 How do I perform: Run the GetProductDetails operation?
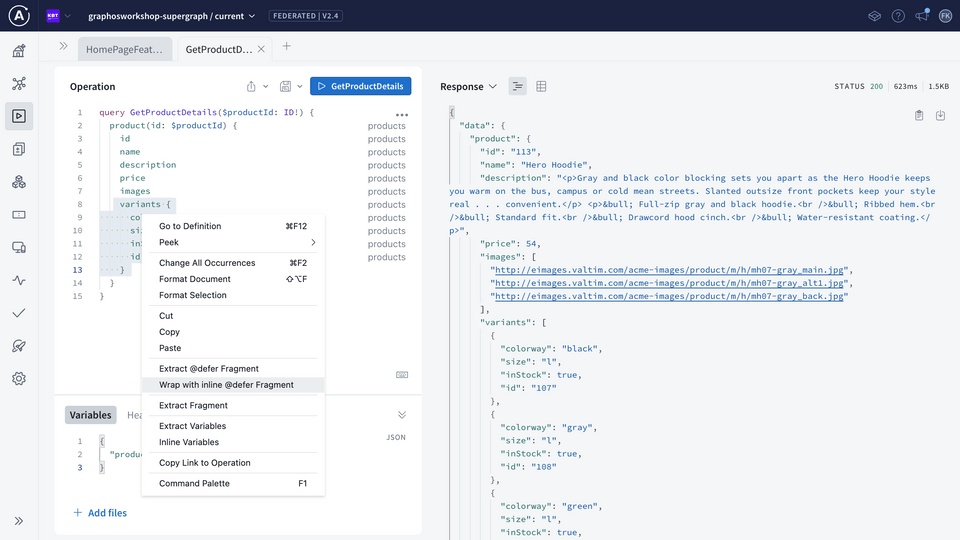click(361, 86)
